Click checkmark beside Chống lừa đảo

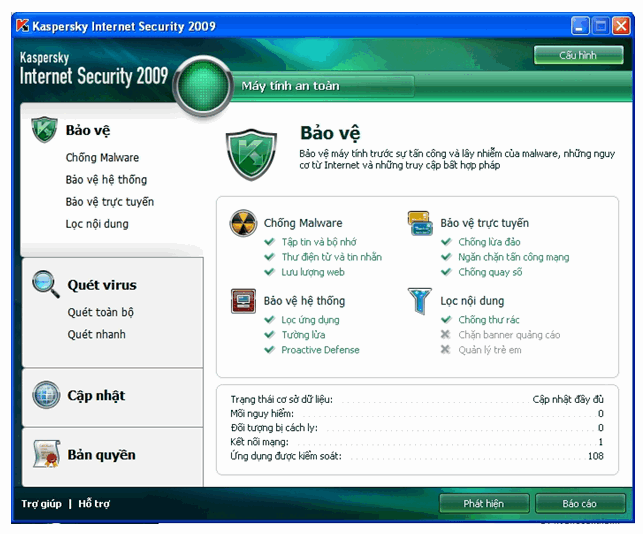[x=446, y=242]
